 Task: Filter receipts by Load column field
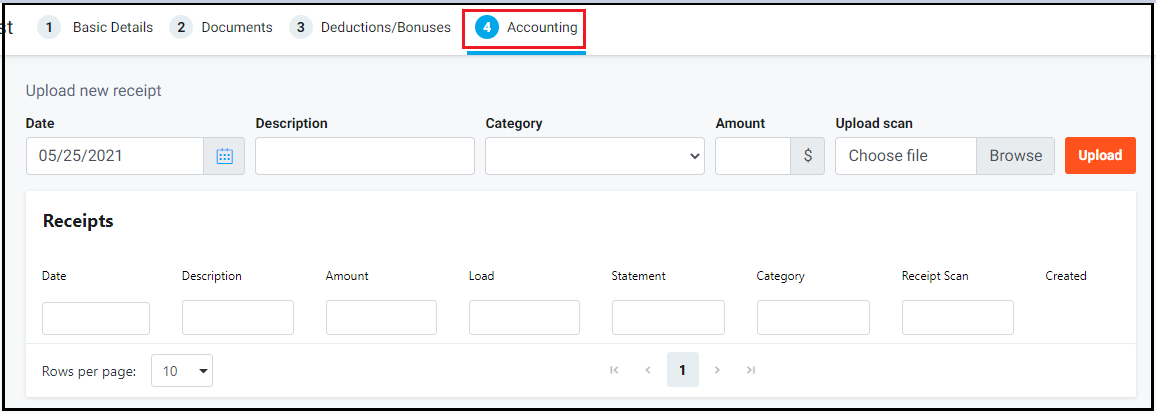coord(524,318)
